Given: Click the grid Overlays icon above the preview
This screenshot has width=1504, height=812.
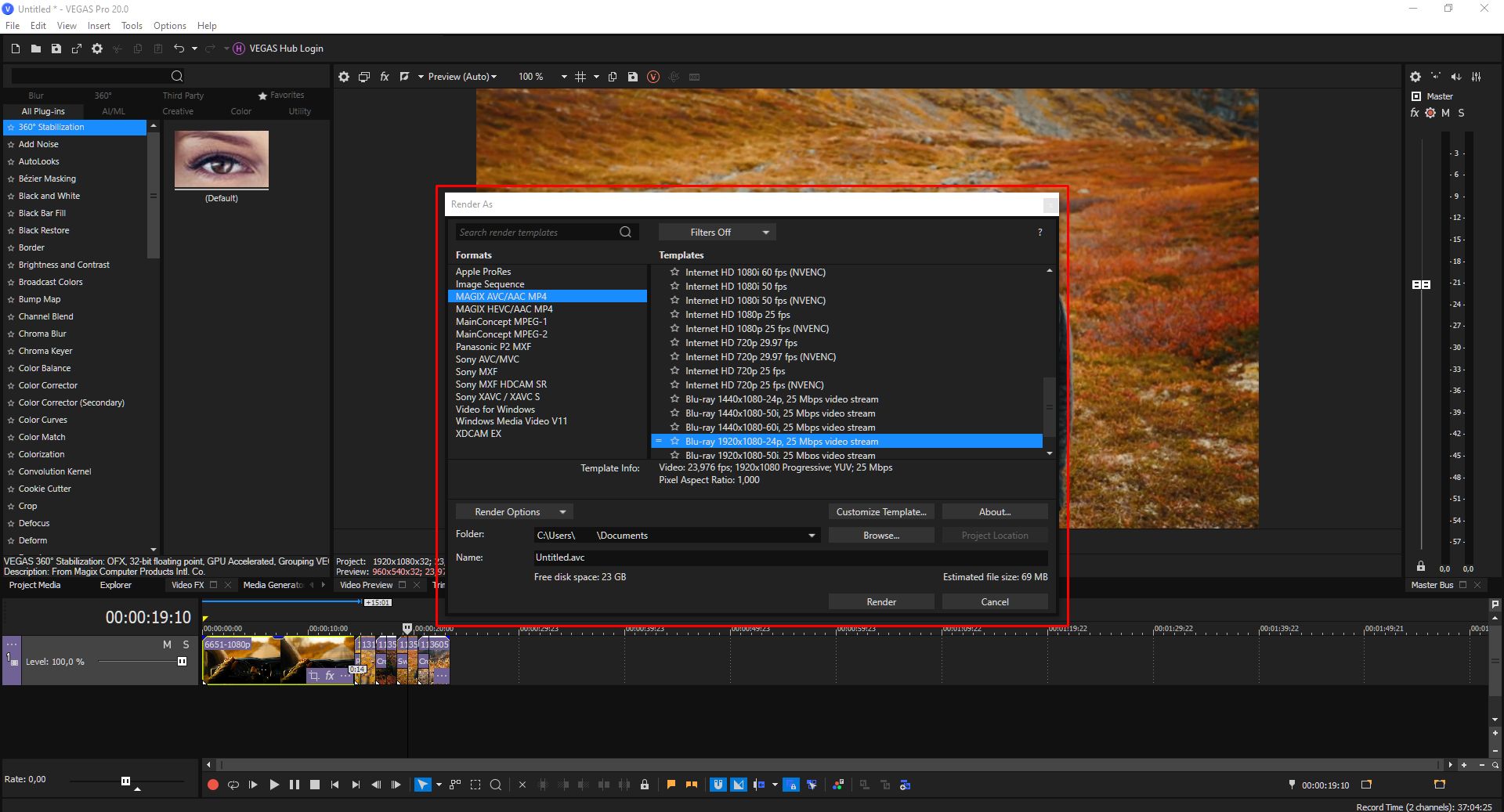Looking at the screenshot, I should (580, 77).
